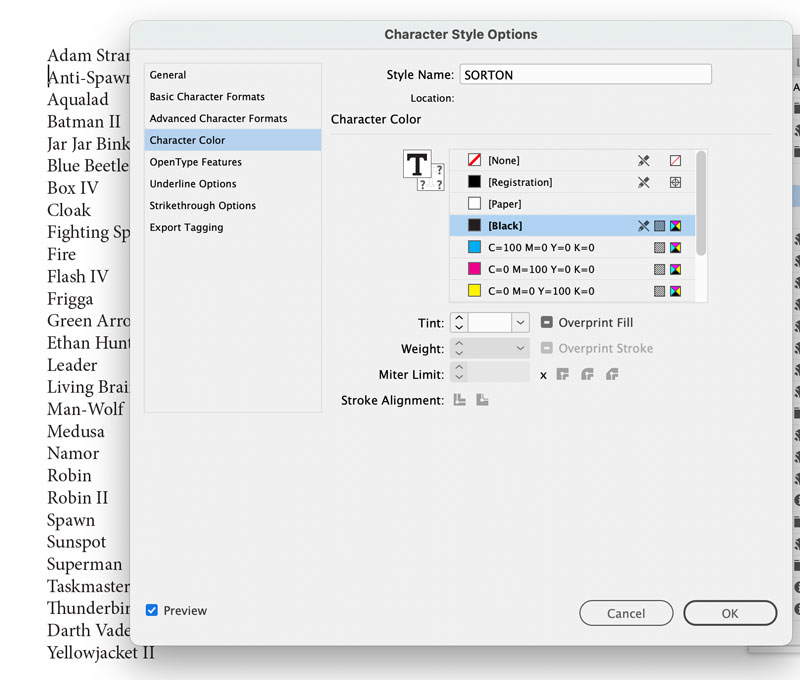Click the swatch list scrollbar
The height and width of the screenshot is (680, 800).
(701, 203)
